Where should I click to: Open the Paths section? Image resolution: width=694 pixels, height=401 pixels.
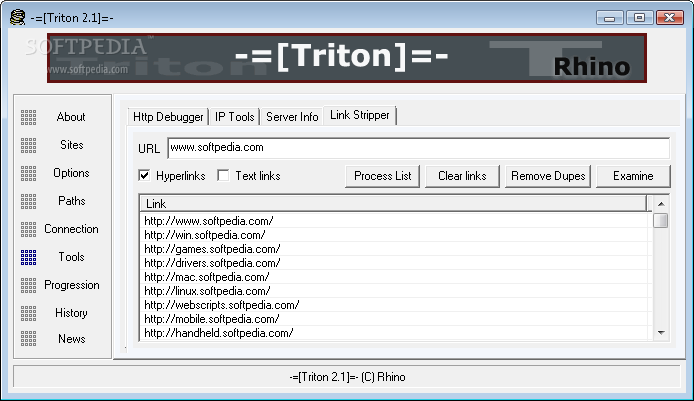tap(71, 201)
